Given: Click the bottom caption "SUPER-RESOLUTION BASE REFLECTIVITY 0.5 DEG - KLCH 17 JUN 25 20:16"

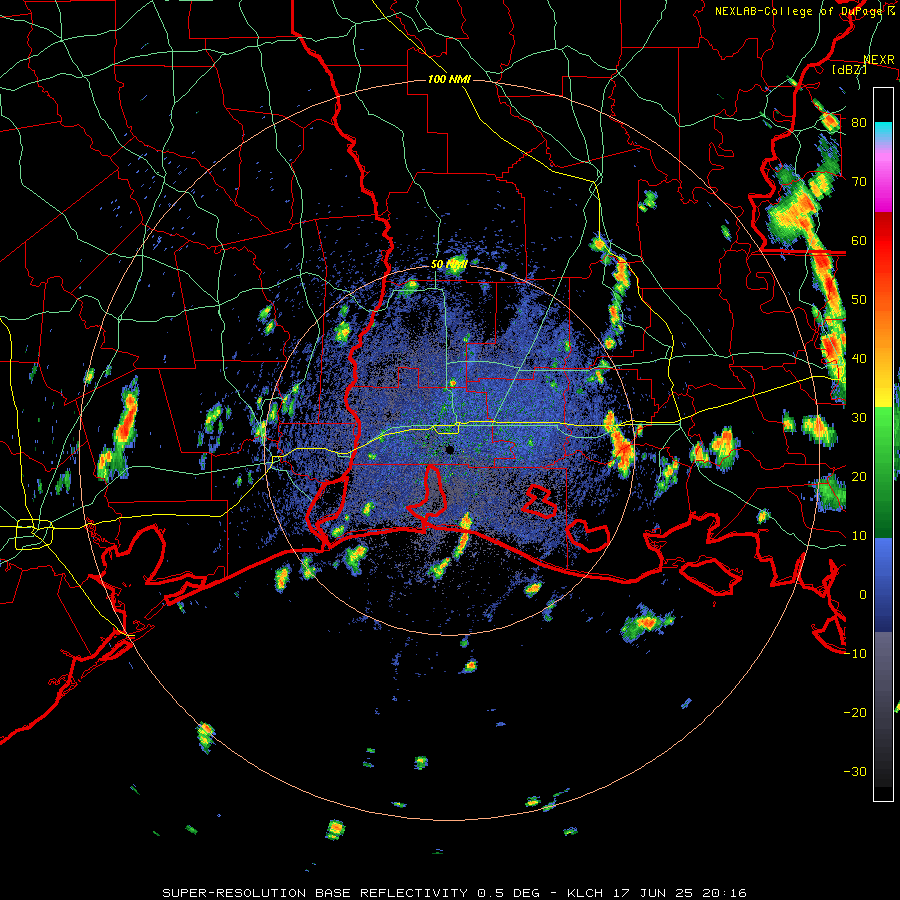Looking at the screenshot, I should click(x=454, y=893).
